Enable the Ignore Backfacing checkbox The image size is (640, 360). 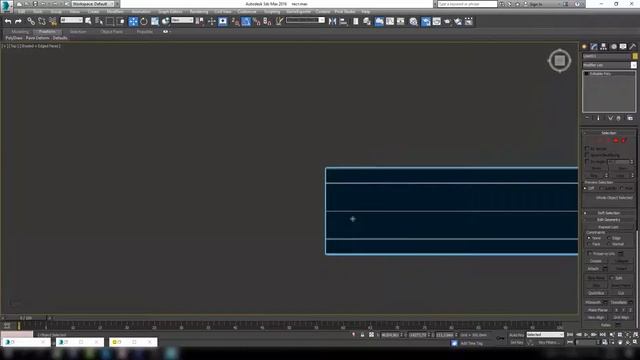pyautogui.click(x=587, y=155)
